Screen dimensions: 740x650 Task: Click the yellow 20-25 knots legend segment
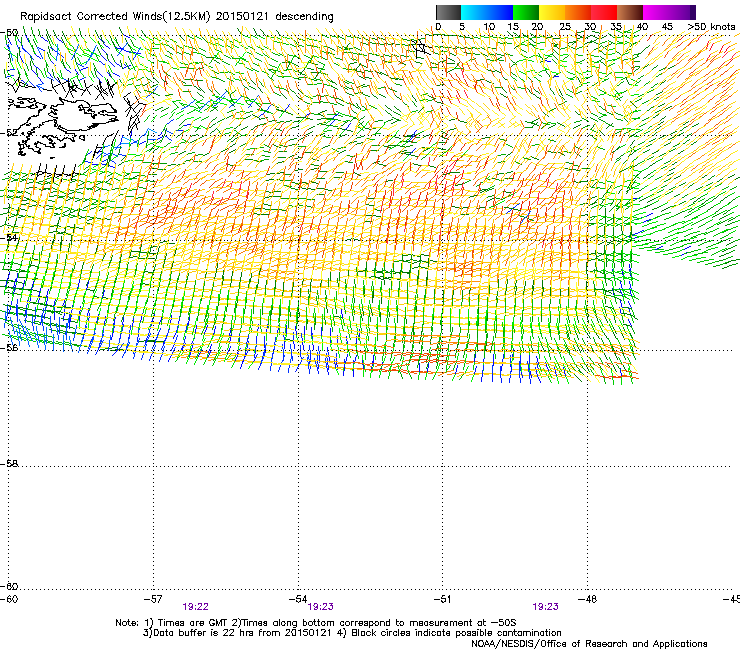[552, 12]
